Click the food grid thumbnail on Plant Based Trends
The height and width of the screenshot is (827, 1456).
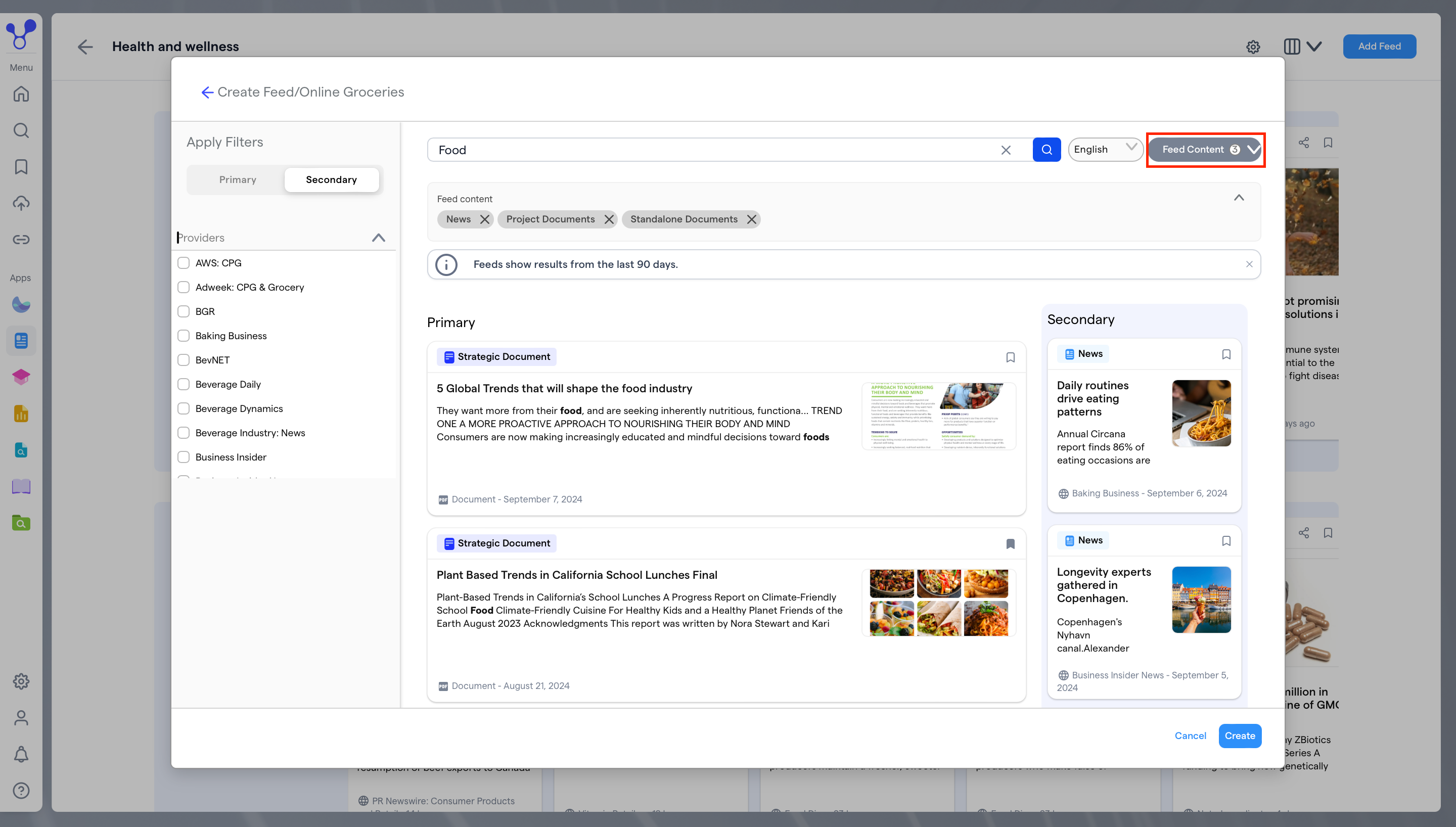click(939, 603)
